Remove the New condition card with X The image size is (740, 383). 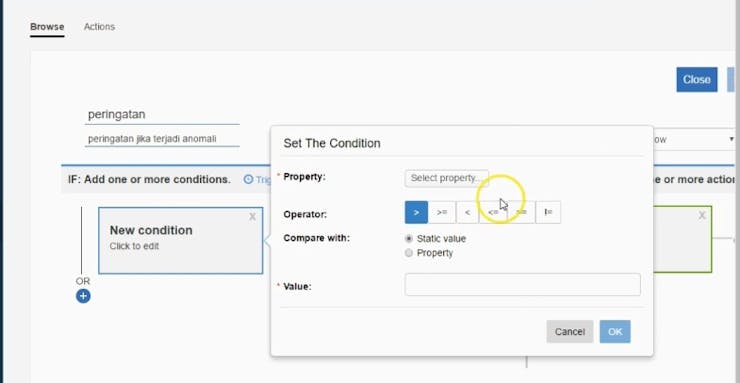coord(252,216)
